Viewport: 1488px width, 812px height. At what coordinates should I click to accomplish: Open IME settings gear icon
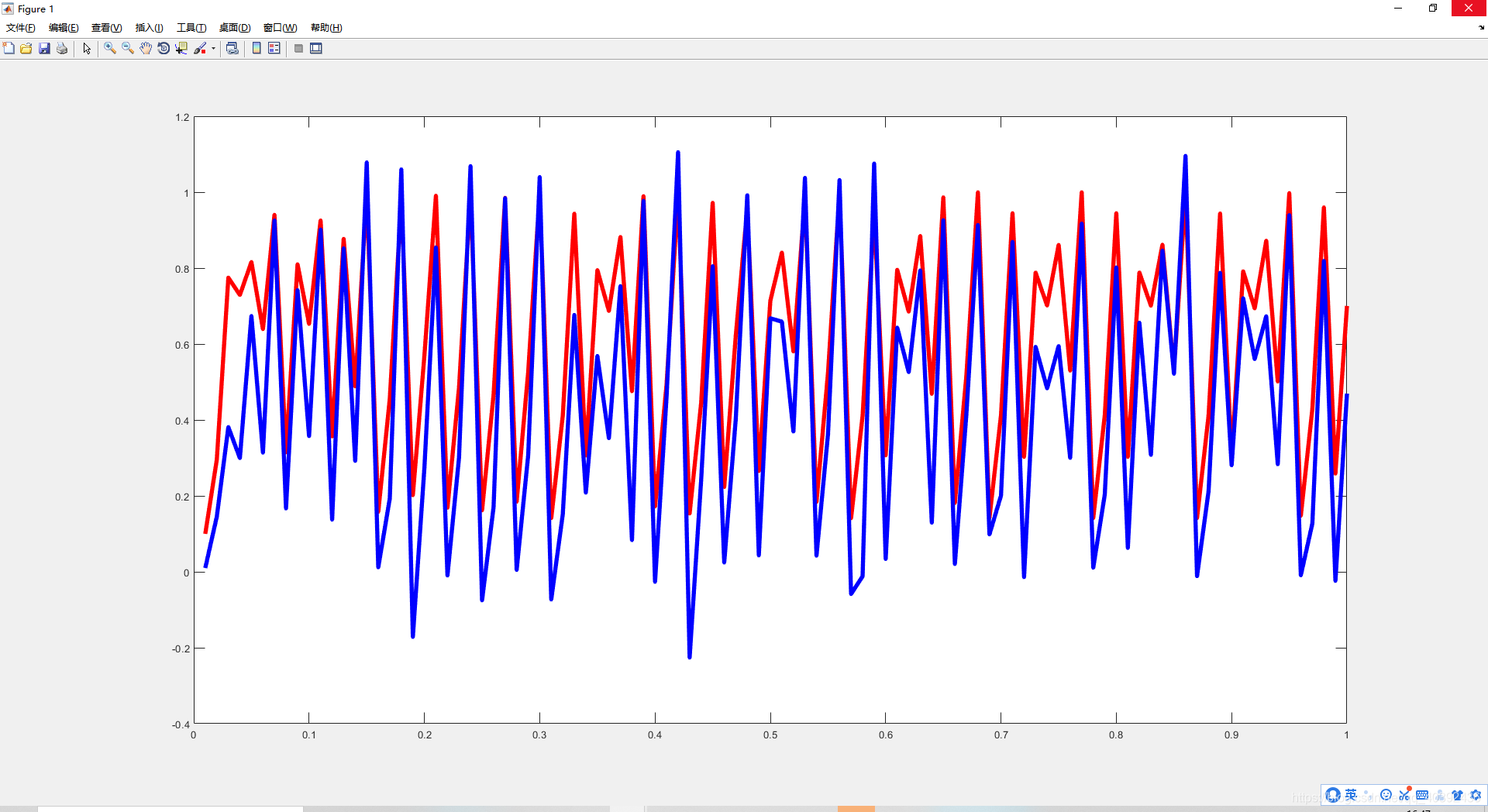click(x=1476, y=795)
